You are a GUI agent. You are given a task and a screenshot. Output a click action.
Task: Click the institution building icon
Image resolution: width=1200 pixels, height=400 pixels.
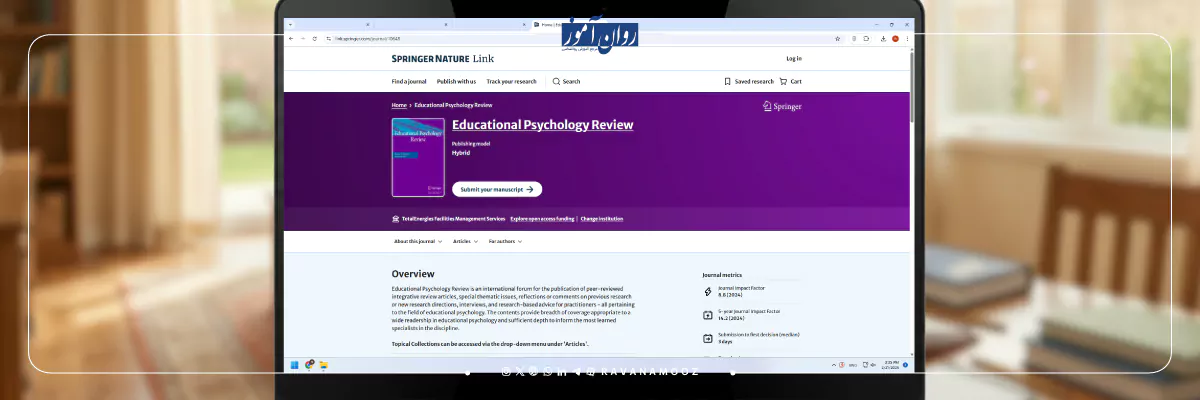pos(396,218)
